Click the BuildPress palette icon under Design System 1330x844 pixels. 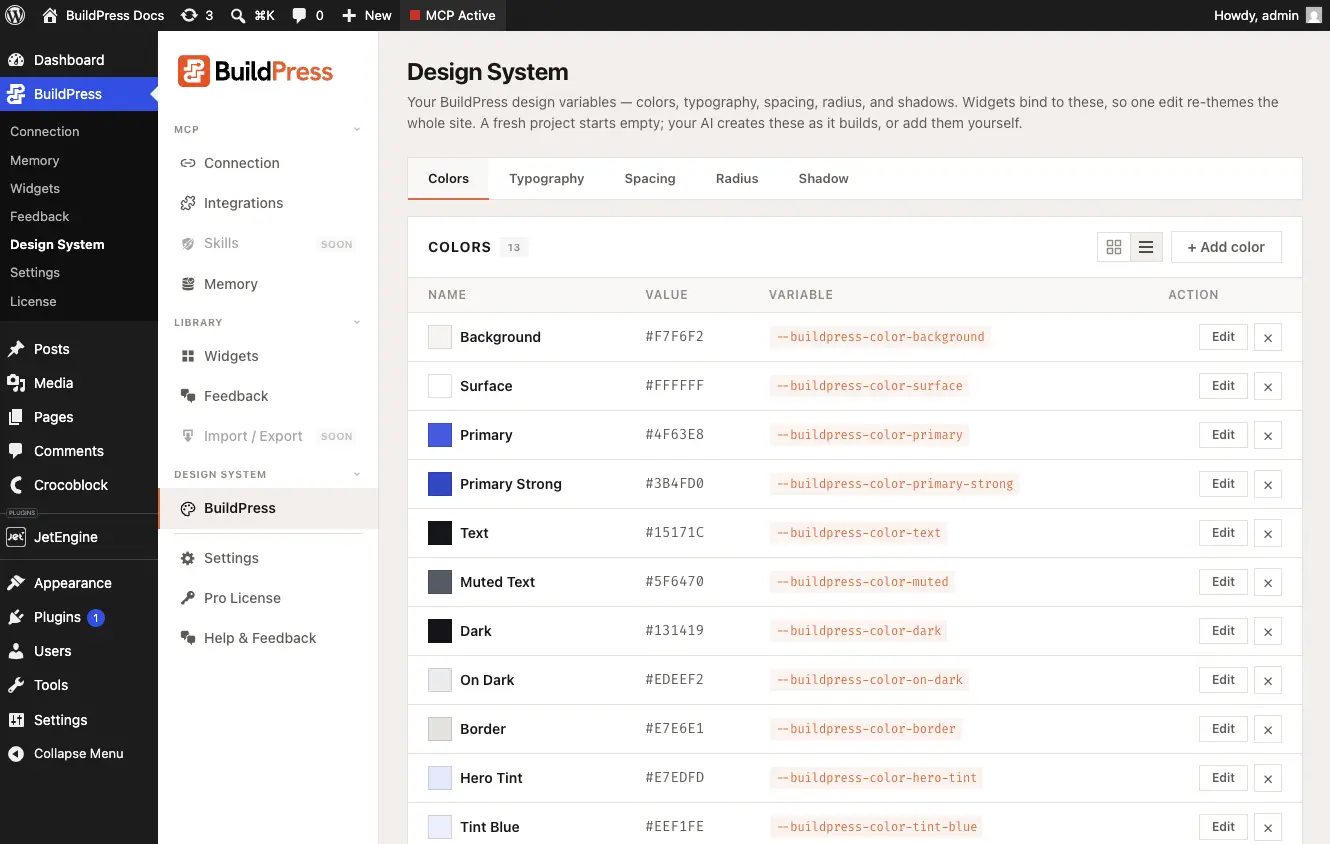[187, 508]
